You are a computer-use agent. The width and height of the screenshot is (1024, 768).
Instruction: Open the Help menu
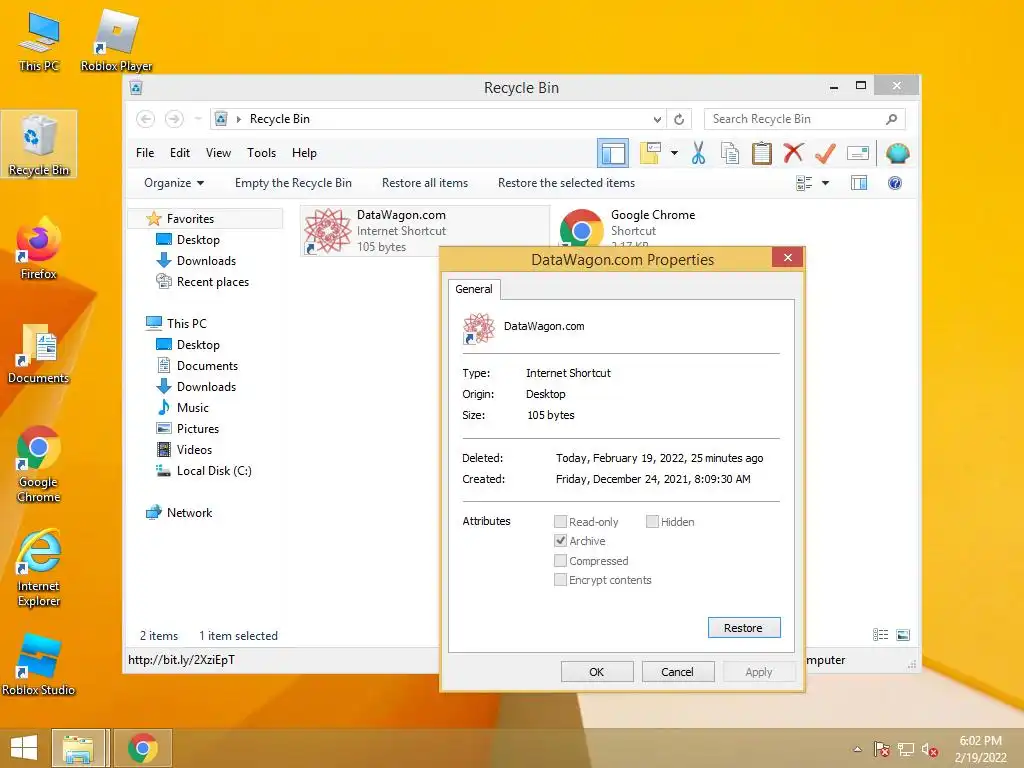(x=304, y=153)
